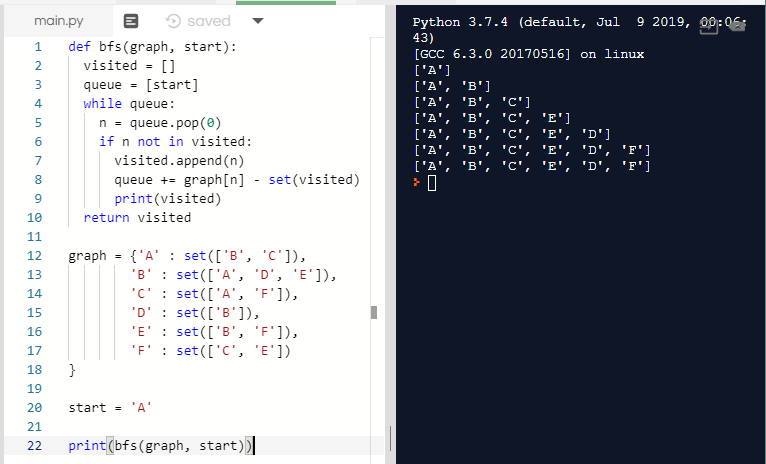Click the '[GCC 6.3.0 20170516] on linux' line
Viewport: 766px width, 464px height.
pyautogui.click(x=529, y=54)
